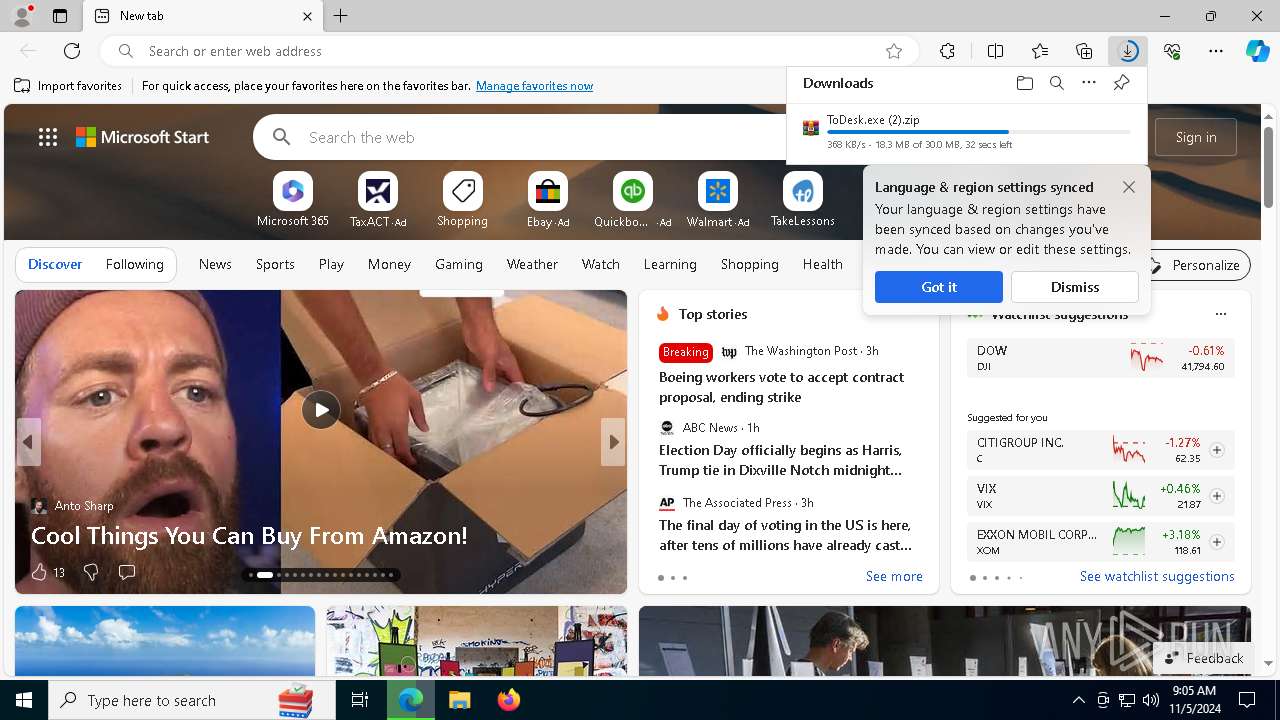1280x720 pixels.
Task: Open Browser essentials heart icon
Action: tap(1172, 51)
